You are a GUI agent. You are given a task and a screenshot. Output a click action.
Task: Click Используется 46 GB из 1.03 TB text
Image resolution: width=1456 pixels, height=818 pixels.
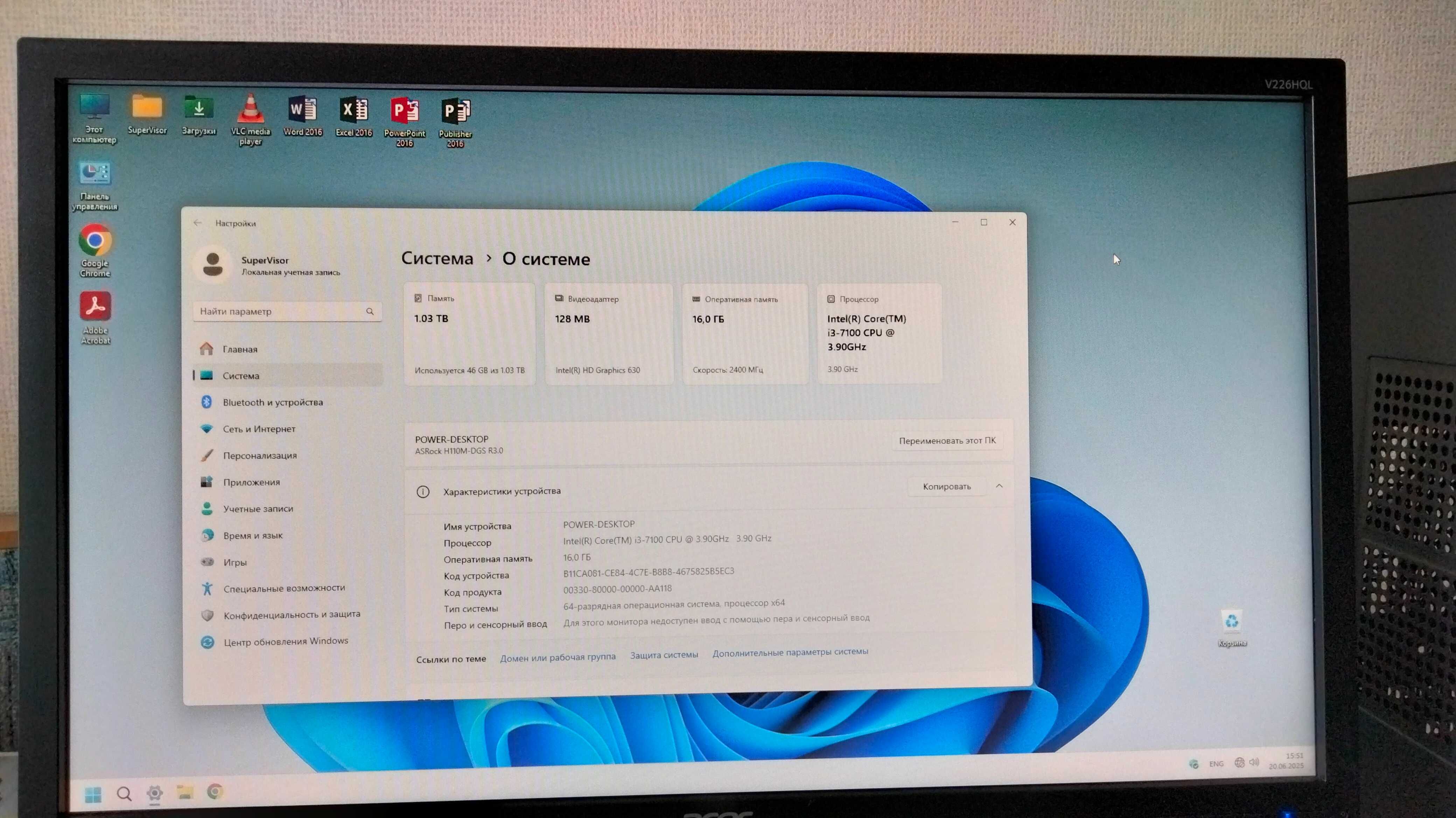pyautogui.click(x=470, y=370)
